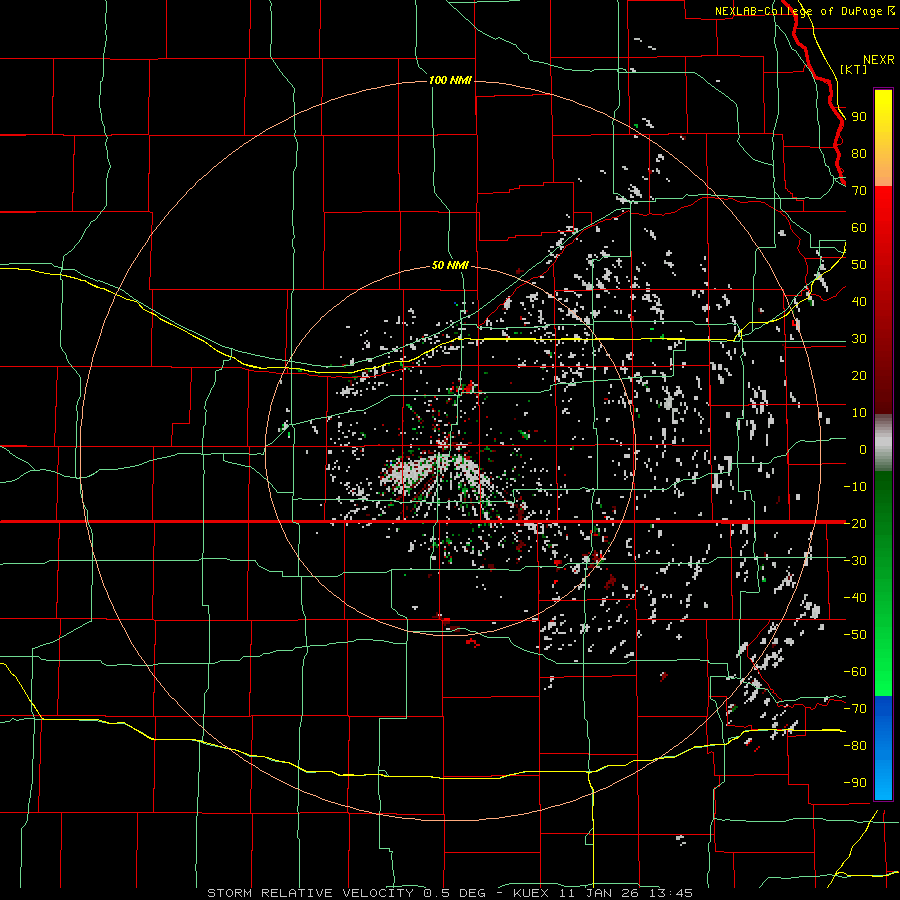Select the -40 knot scale label
Screen dimensions: 900x900
click(x=855, y=598)
